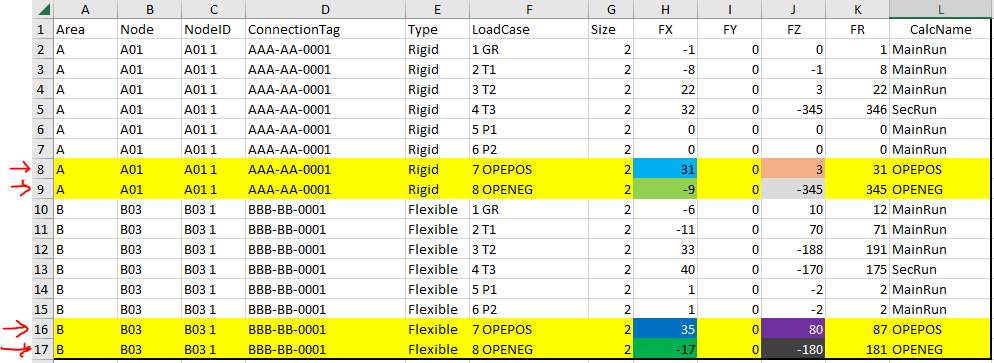Click the FR cell showing 346
This screenshot has width=994, height=363.
858,110
